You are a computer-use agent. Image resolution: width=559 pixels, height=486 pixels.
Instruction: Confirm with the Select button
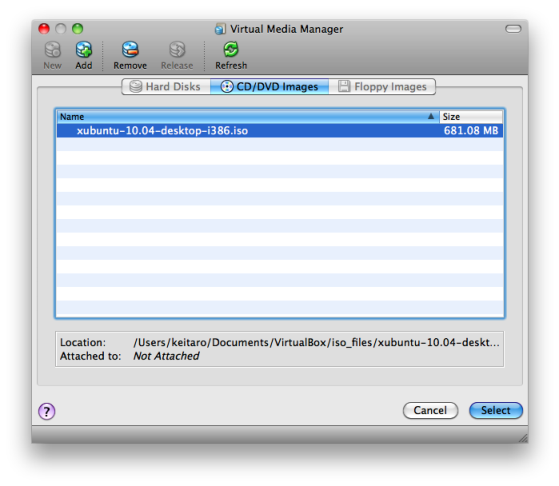[x=496, y=410]
